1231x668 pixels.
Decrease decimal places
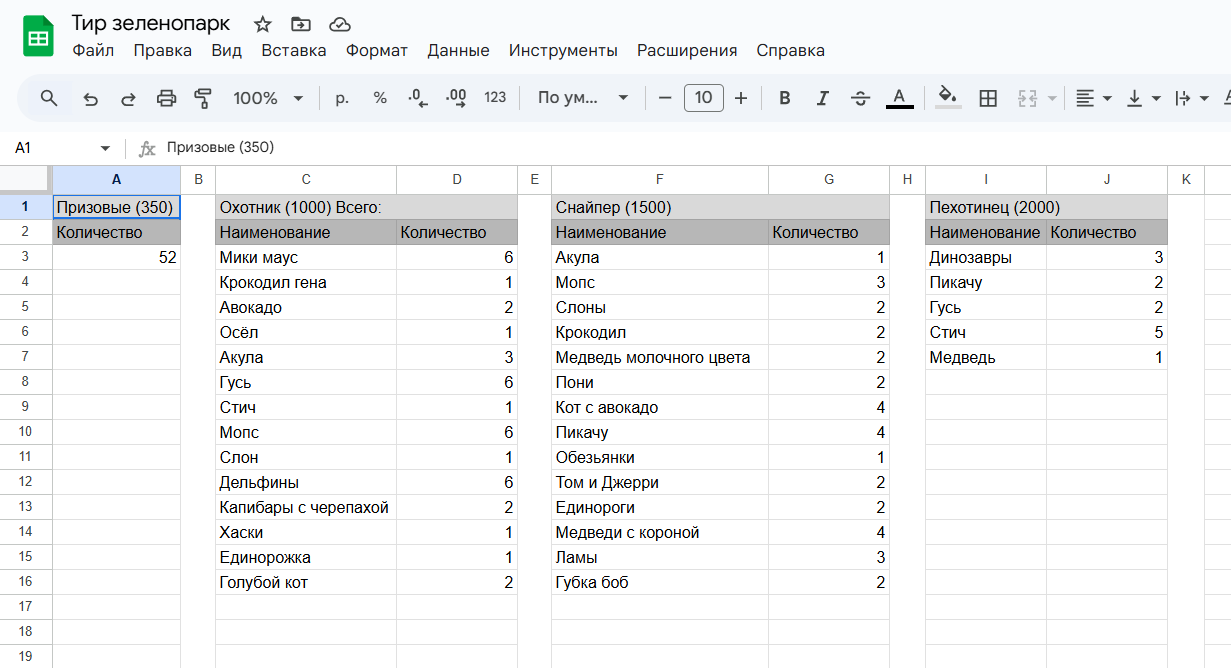tap(418, 98)
